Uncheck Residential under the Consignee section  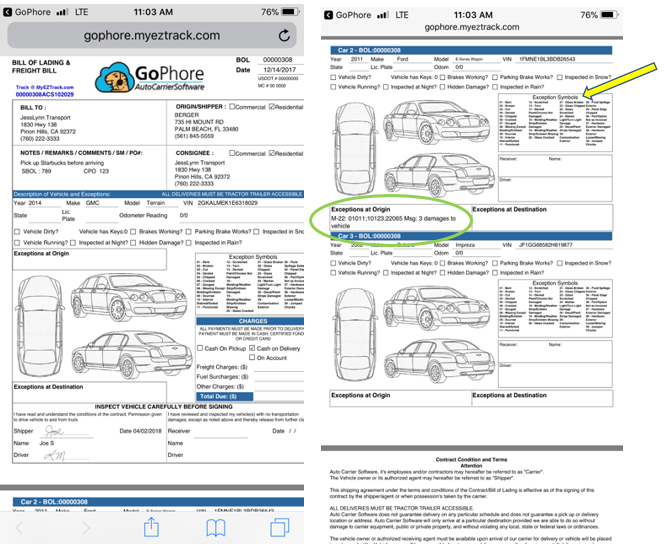pos(272,153)
